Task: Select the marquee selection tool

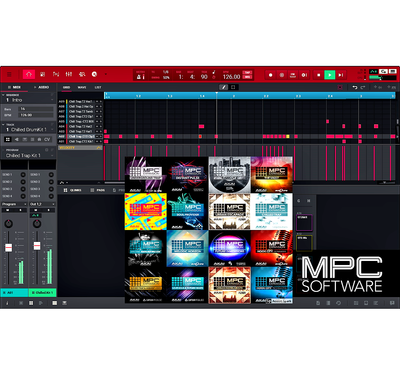Action: coord(233,87)
